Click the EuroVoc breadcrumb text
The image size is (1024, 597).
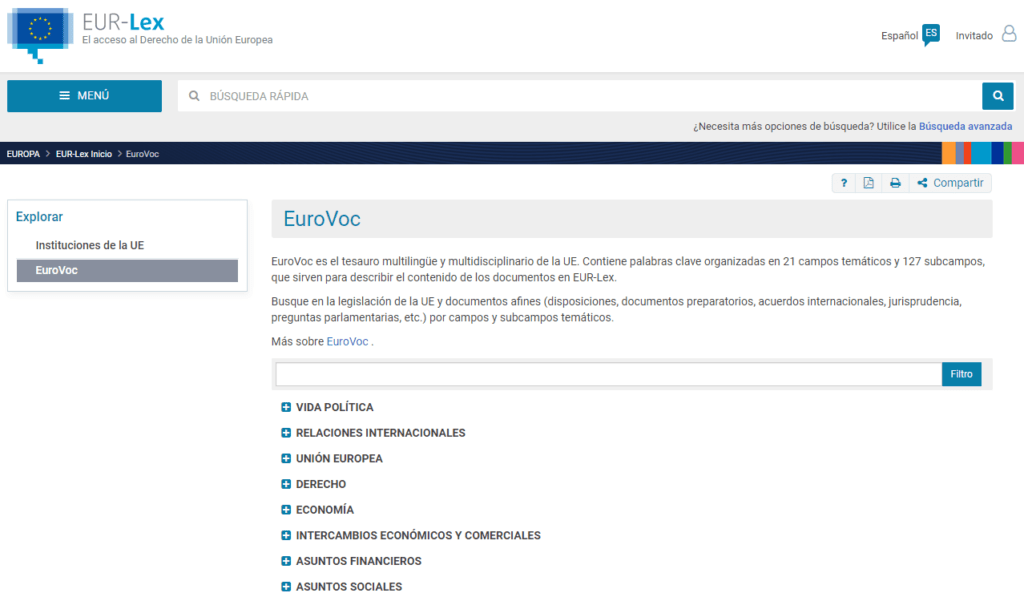pyautogui.click(x=142, y=154)
